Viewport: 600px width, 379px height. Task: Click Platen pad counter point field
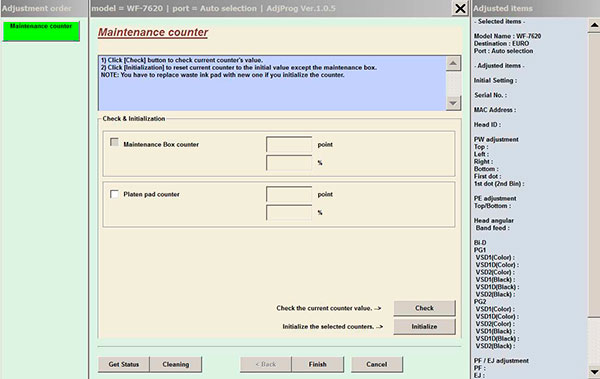tap(289, 194)
